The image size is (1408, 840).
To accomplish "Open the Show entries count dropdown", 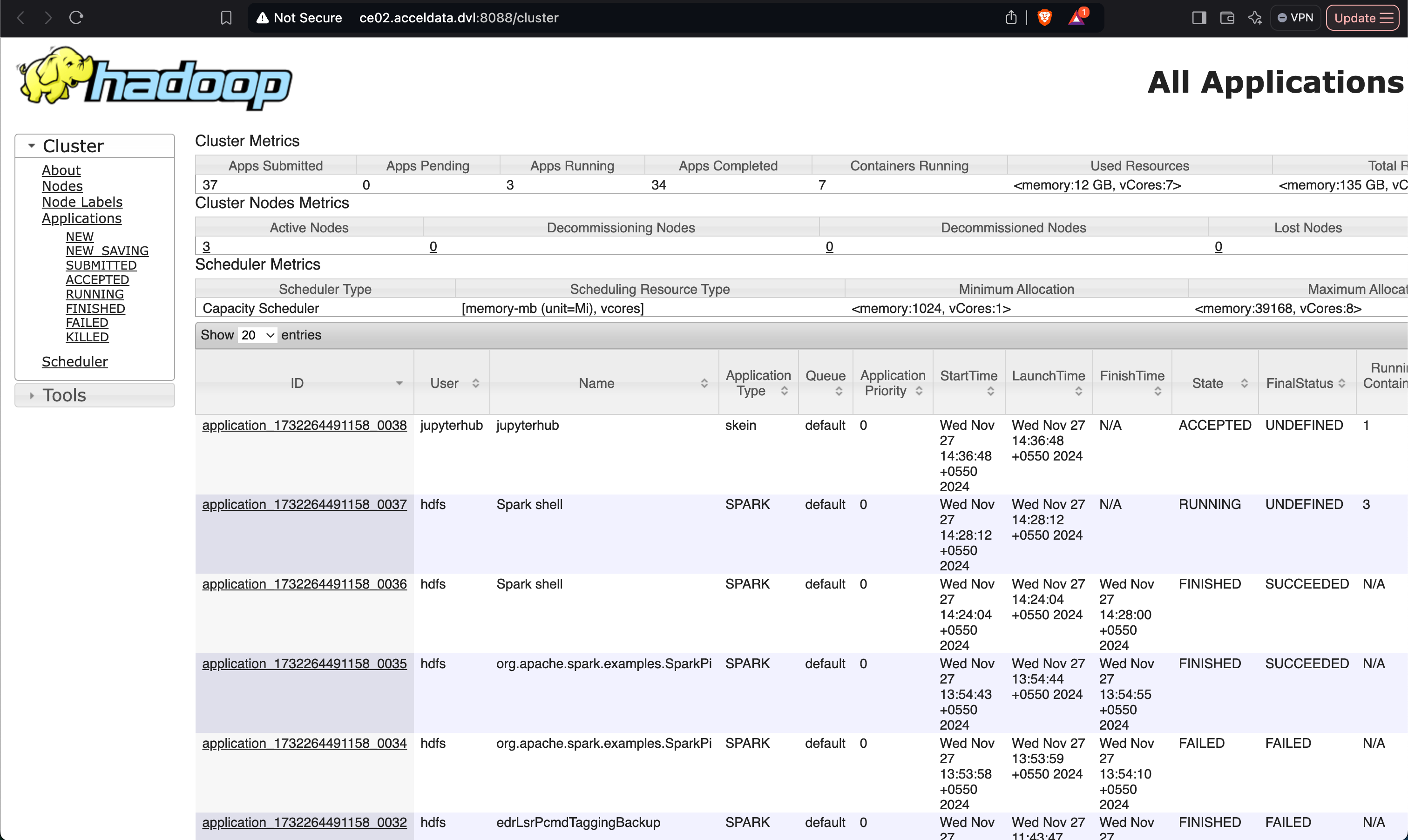I will (x=257, y=335).
